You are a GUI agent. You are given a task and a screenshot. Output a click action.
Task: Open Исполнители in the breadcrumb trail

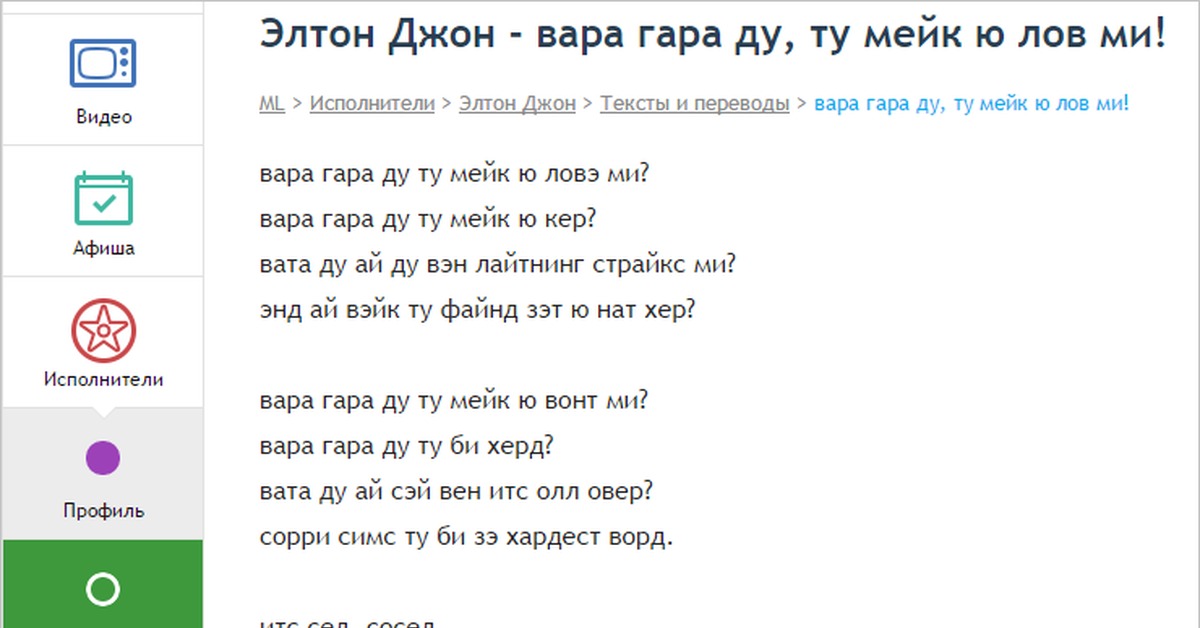[372, 103]
